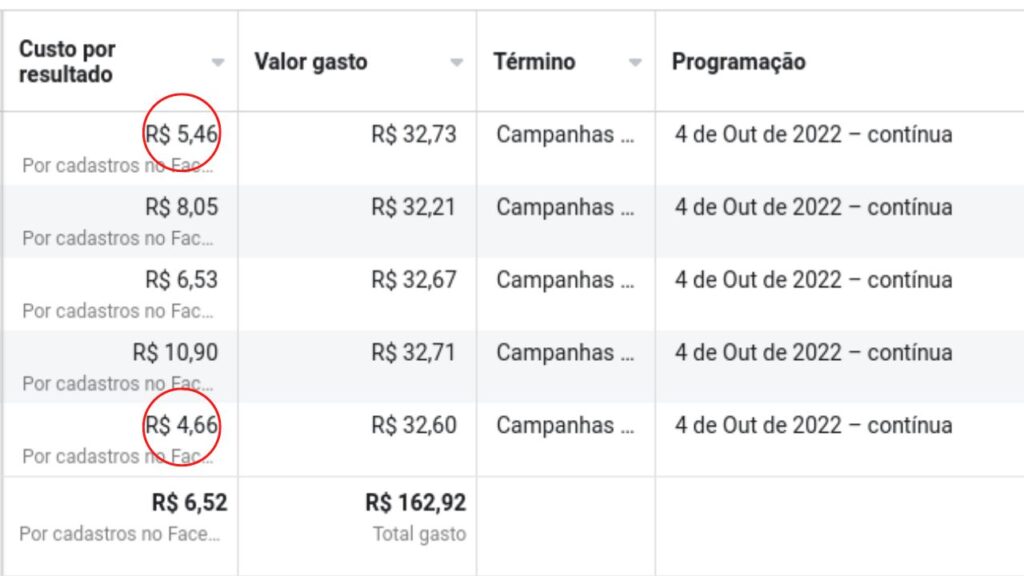Click the schedule date in the R$ 32,73 row
1024x576 pixels.
(x=813, y=134)
